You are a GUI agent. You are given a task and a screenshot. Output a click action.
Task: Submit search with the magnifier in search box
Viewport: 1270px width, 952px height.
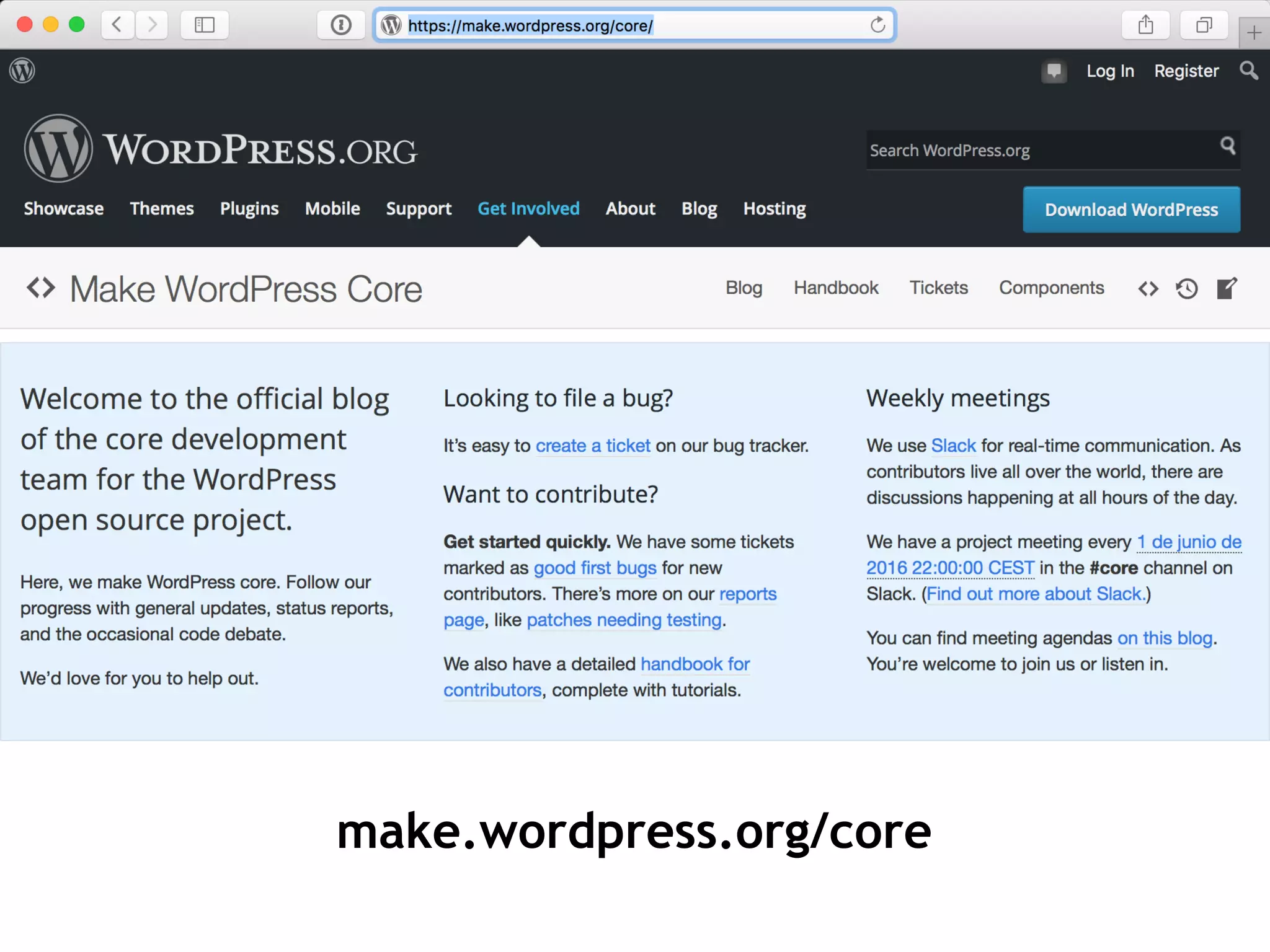click(x=1228, y=146)
